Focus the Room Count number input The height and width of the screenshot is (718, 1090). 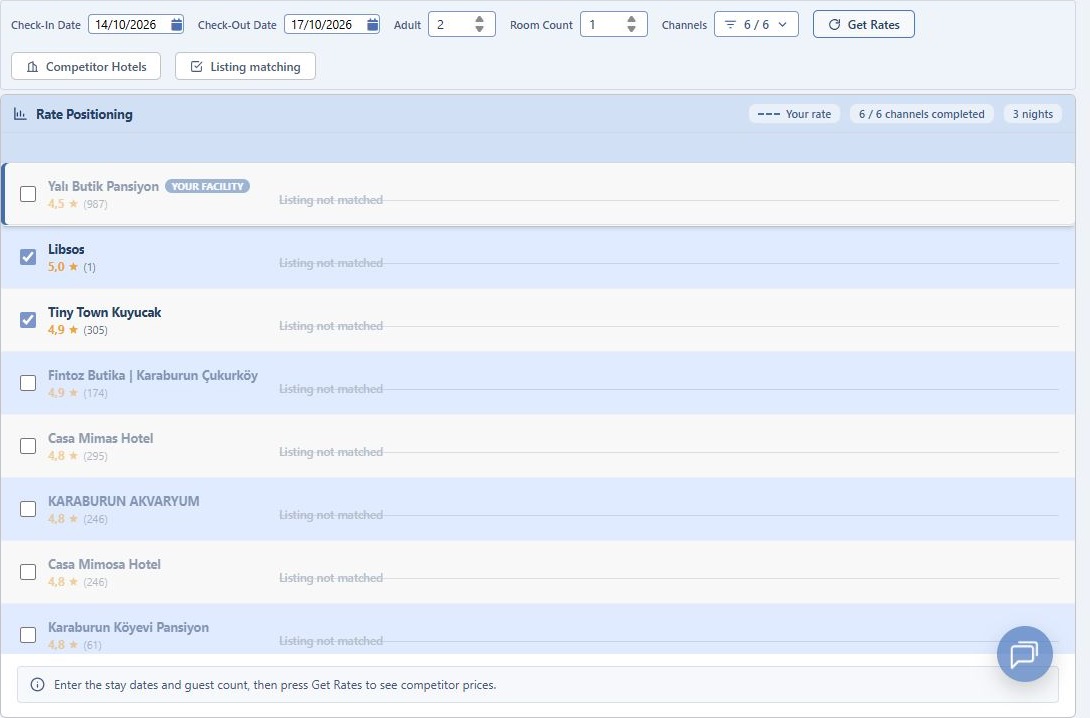pyautogui.click(x=614, y=24)
